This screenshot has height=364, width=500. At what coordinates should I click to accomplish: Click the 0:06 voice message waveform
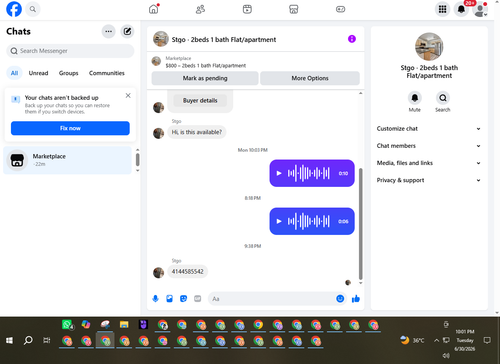click(x=309, y=221)
